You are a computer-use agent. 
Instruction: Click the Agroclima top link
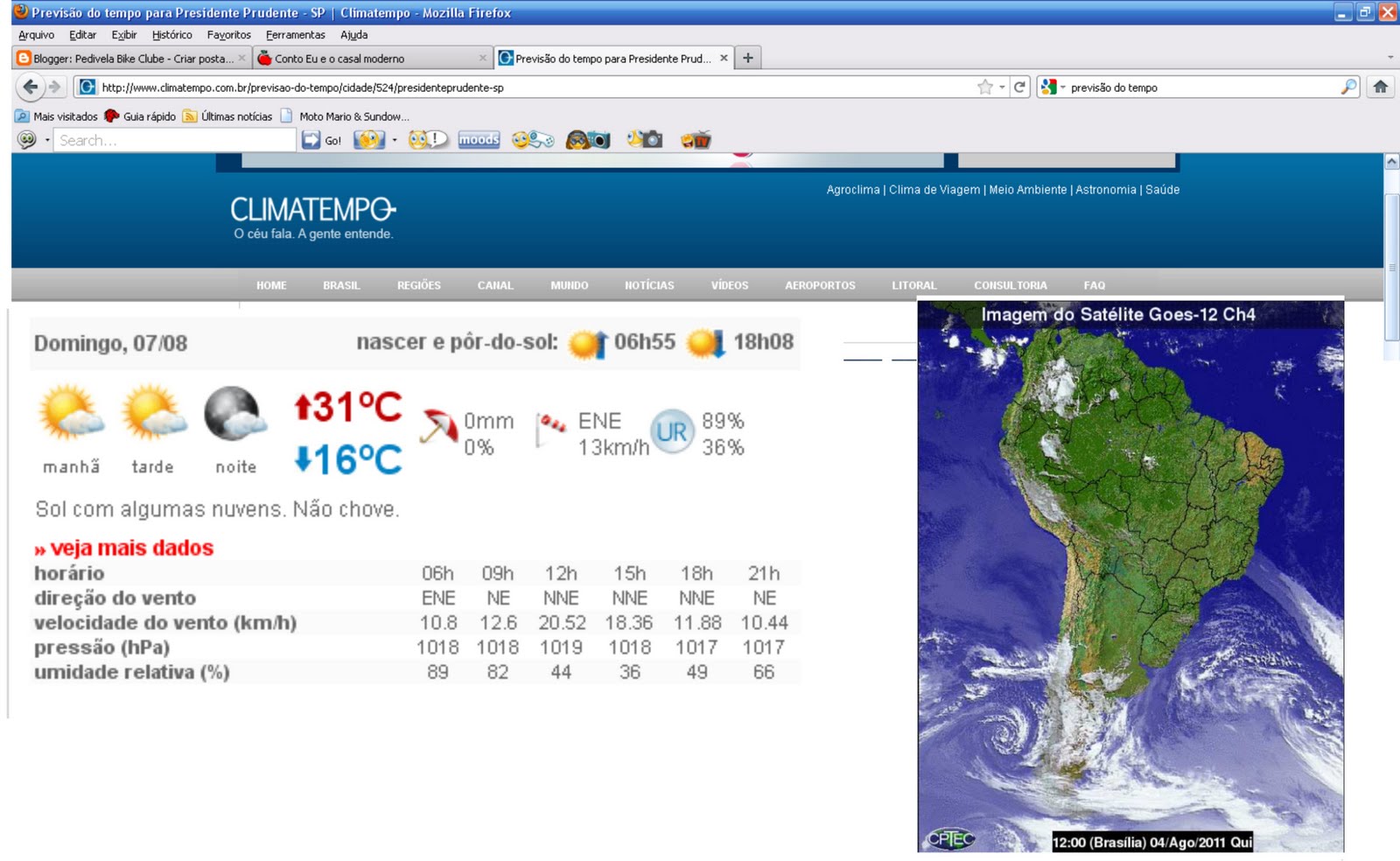pyautogui.click(x=853, y=189)
